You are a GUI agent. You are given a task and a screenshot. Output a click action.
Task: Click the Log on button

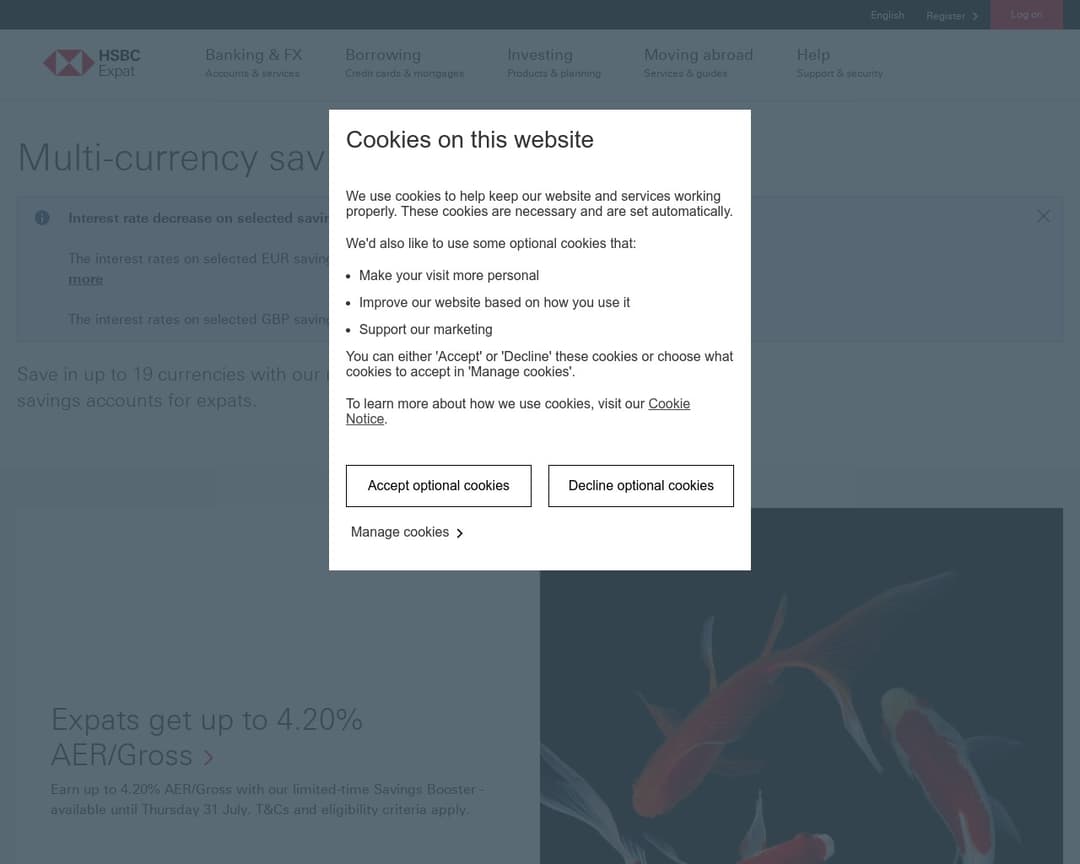point(1026,14)
